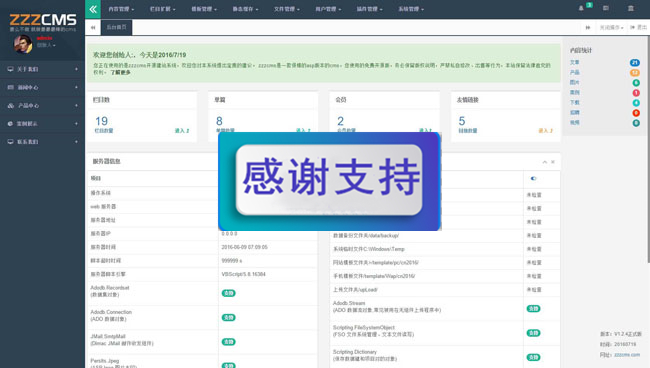The width and height of the screenshot is (650, 368).
Task: Open the 关闭操作 dropdown on the tab bar
Action: (611, 27)
